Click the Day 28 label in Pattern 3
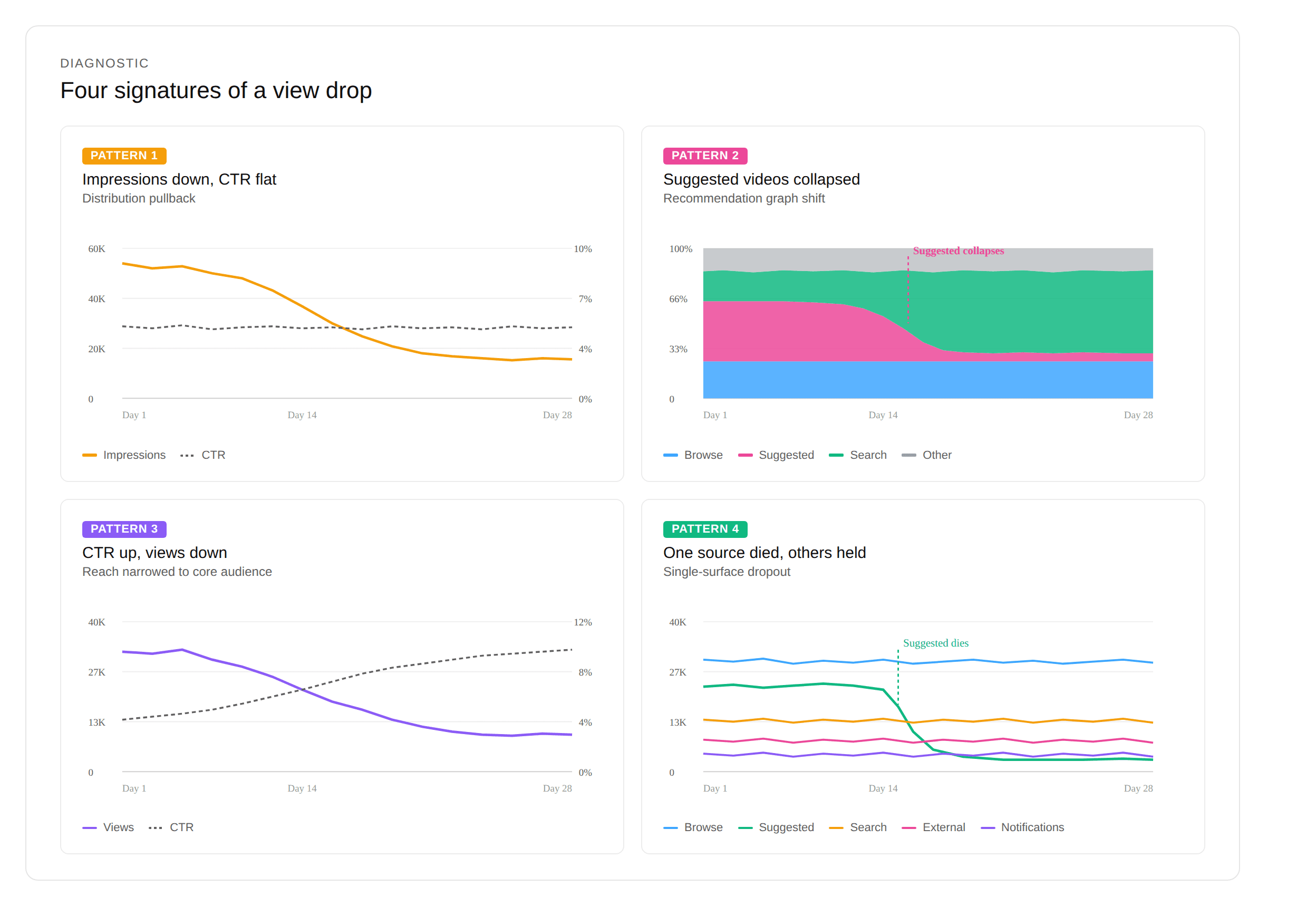The image size is (1316, 906). (557, 788)
